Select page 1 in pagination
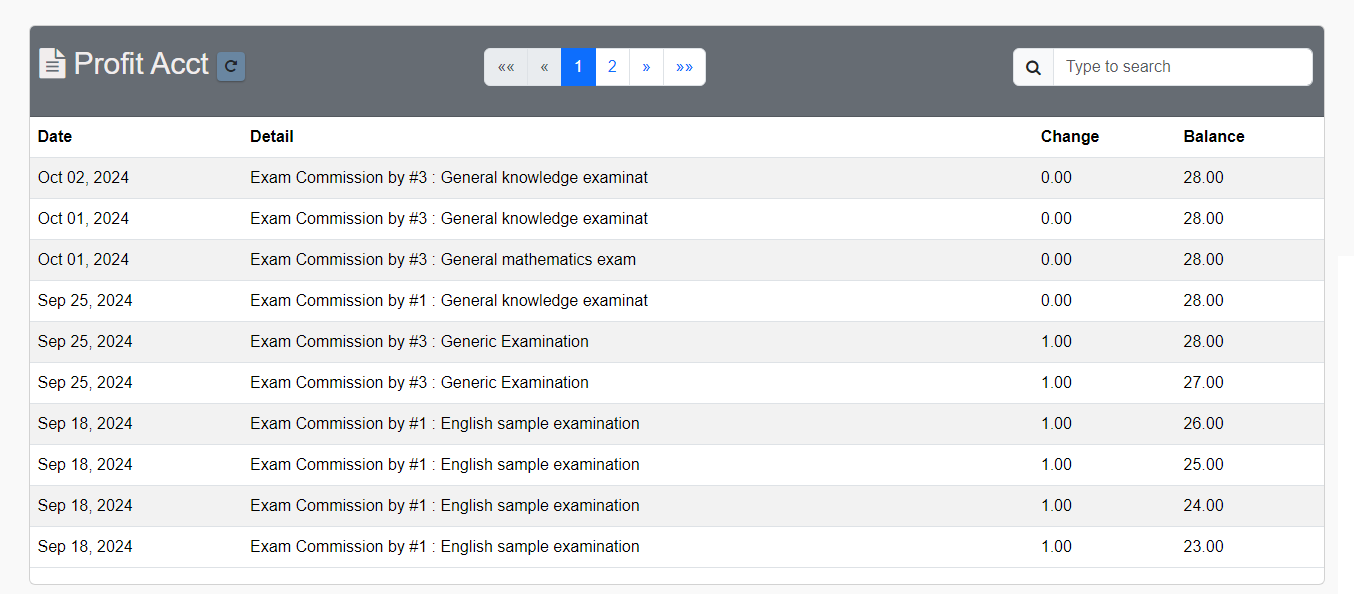This screenshot has height=594, width=1354. click(578, 67)
